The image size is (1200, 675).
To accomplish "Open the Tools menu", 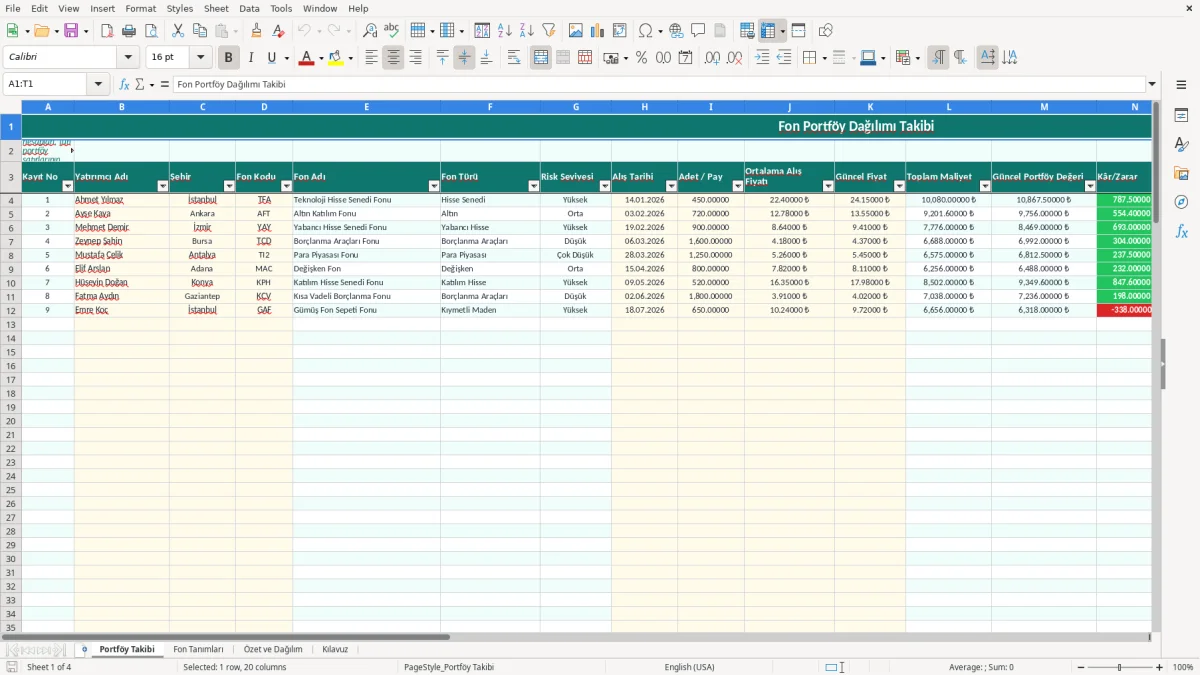I will [x=281, y=8].
